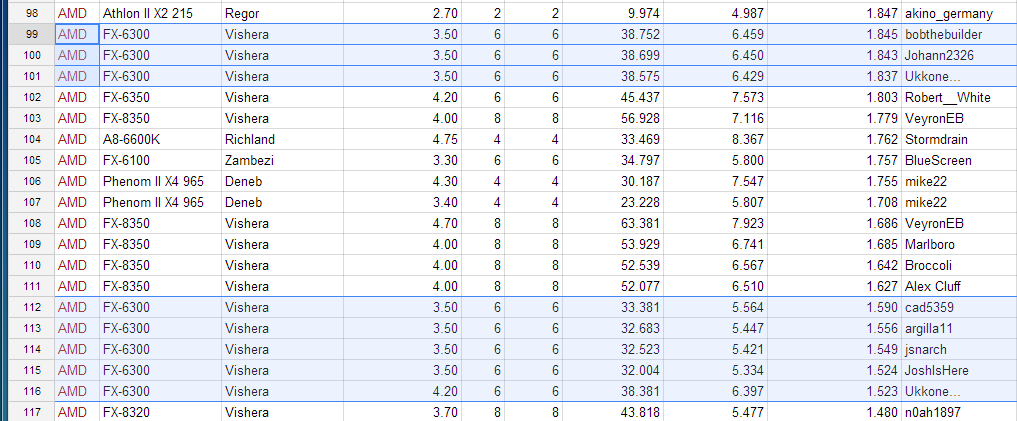Click the 'Phenom II X4 965' cell in row 106
The width and height of the screenshot is (1017, 421).
160,181
